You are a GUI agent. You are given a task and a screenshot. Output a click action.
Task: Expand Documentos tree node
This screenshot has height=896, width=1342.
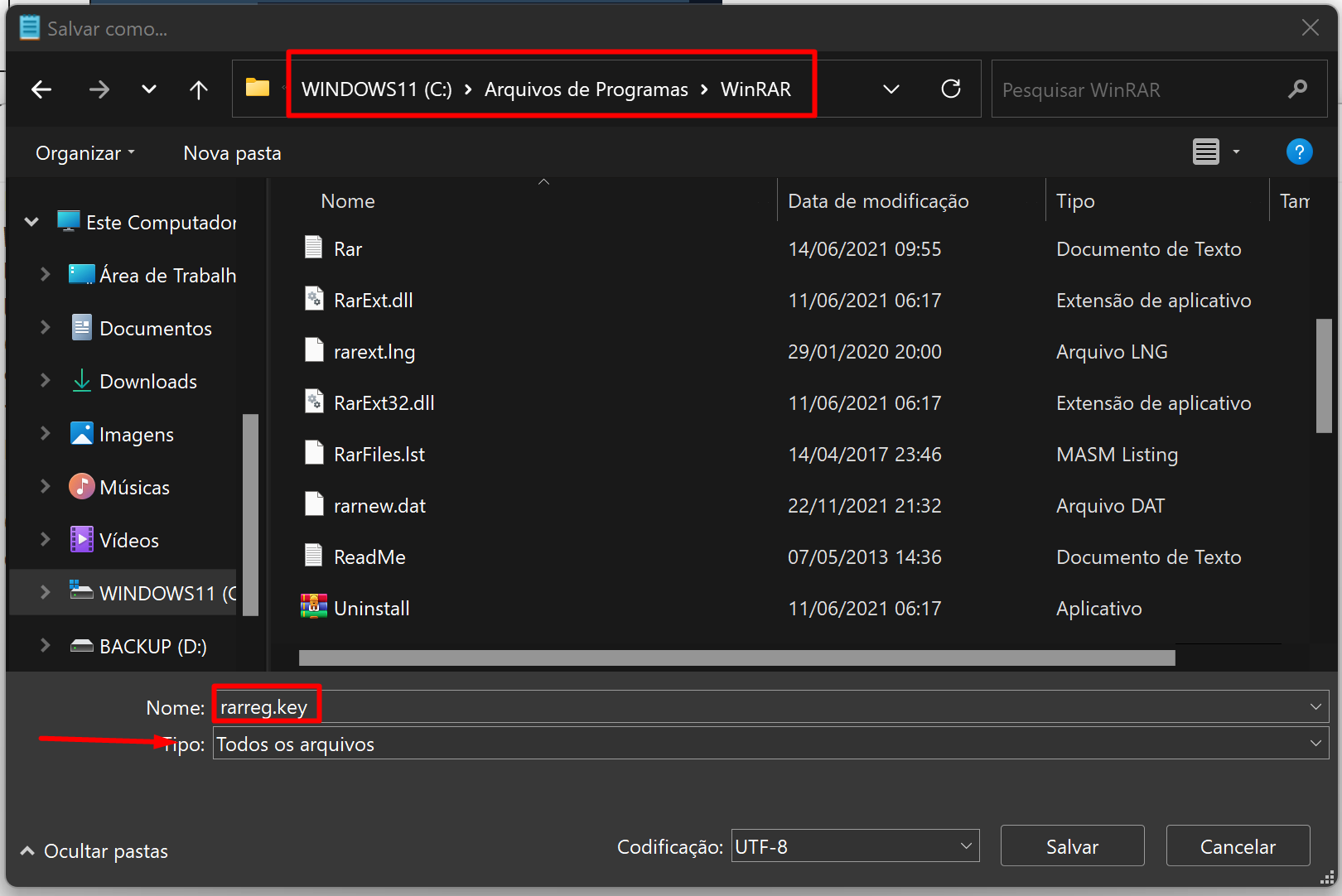[46, 327]
